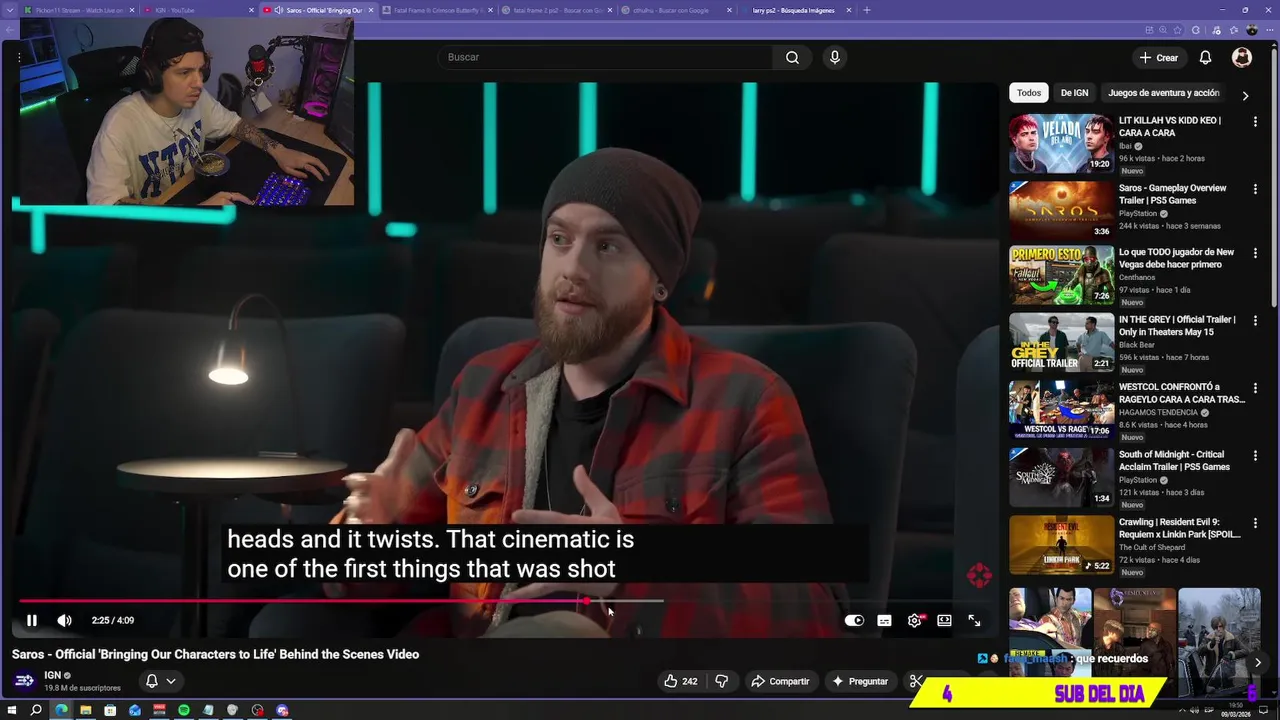Open Lo que TODO jugador de New Vegas video
The image size is (1280, 720).
1061,275
